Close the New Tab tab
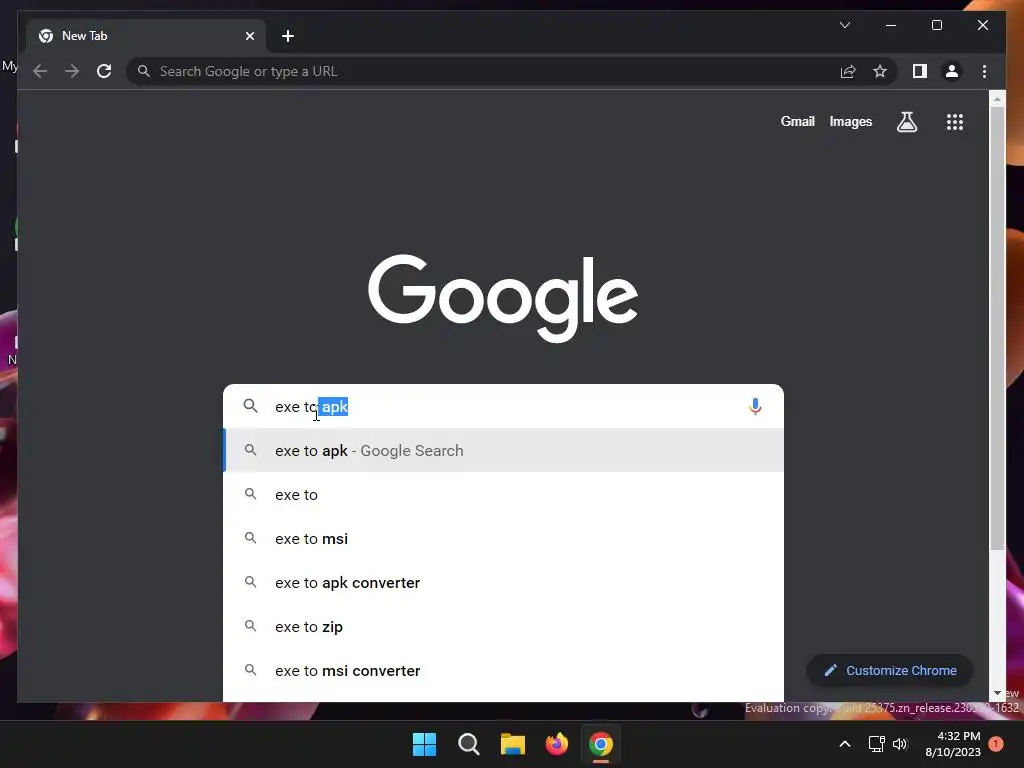The height and width of the screenshot is (768, 1024). point(249,36)
